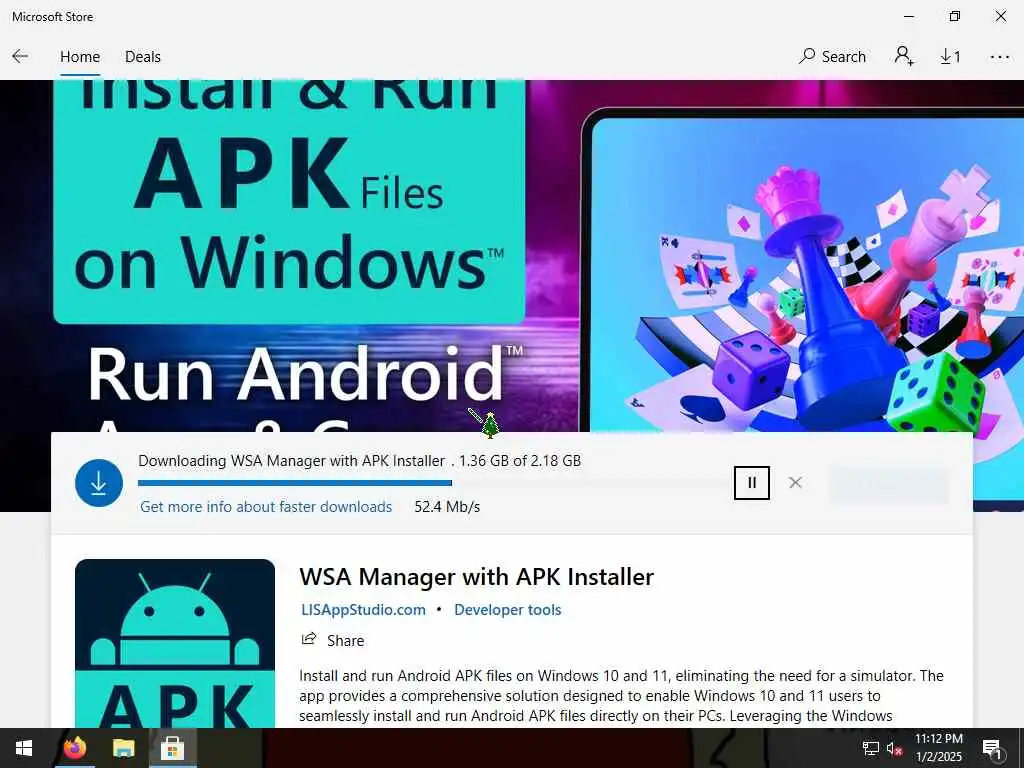Open the network status tray icon
The height and width of the screenshot is (768, 1024).
(871, 748)
